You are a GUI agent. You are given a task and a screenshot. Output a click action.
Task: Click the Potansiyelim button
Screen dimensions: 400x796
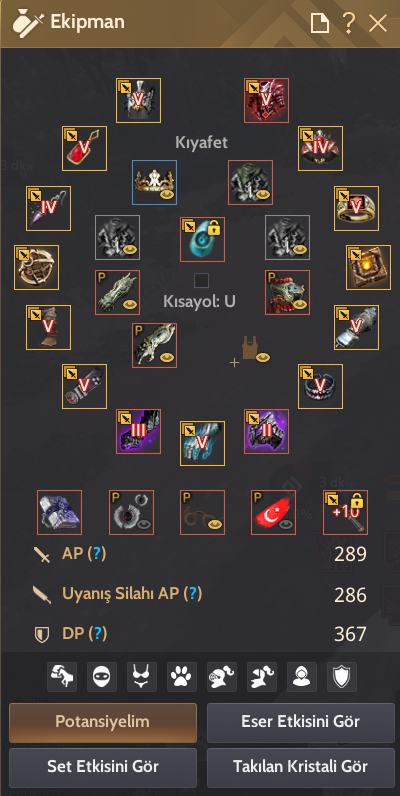point(103,722)
